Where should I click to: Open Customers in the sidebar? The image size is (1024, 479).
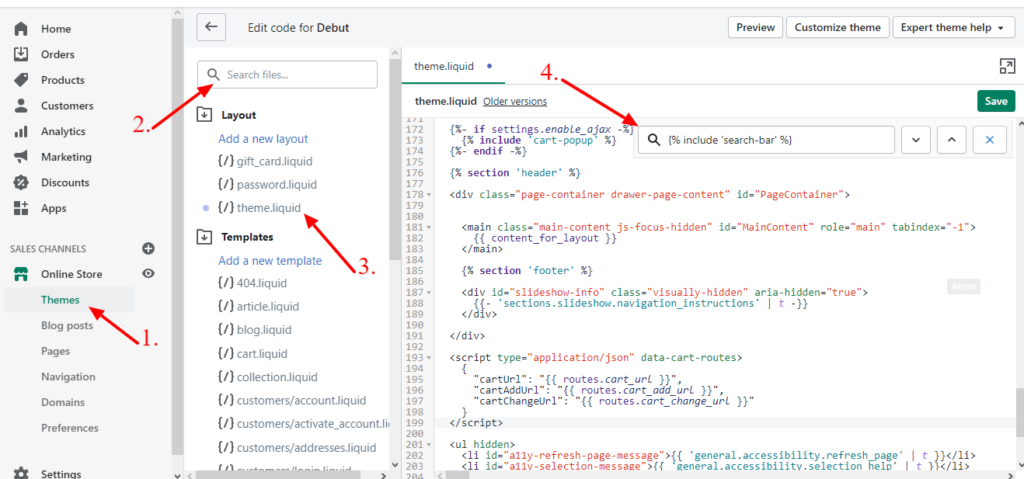[67, 105]
